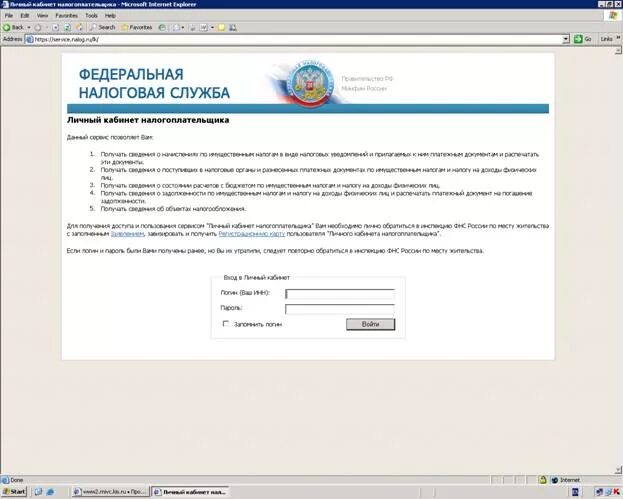Click the IE page icon in title bar
This screenshot has width=623, height=499.
click(x=6, y=4)
